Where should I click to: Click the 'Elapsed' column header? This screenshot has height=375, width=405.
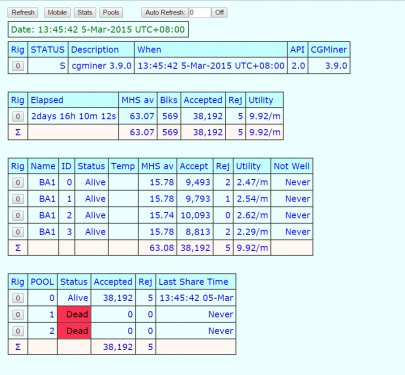coord(73,100)
